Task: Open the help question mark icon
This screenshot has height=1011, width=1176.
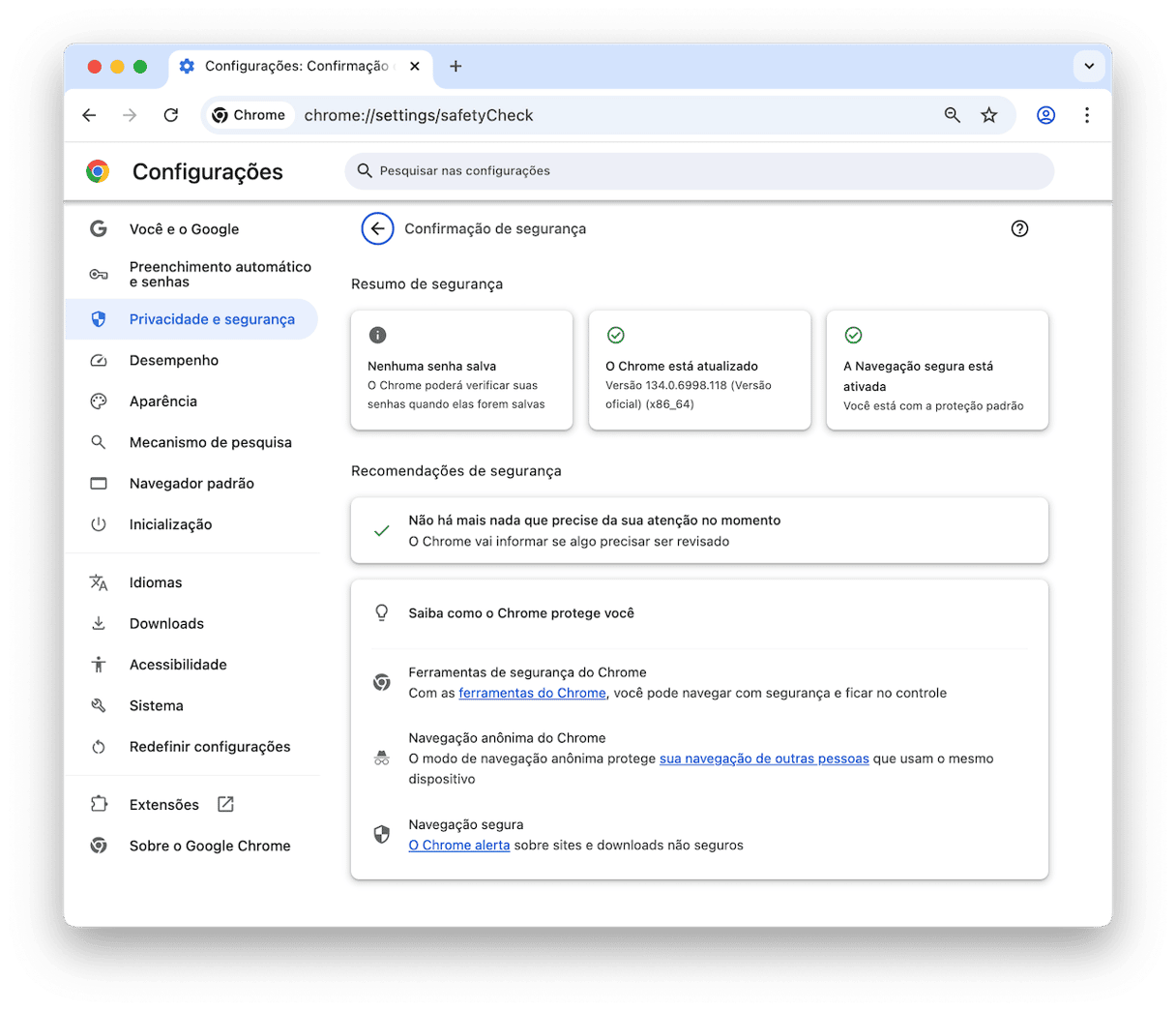Action: pyautogui.click(x=1019, y=229)
